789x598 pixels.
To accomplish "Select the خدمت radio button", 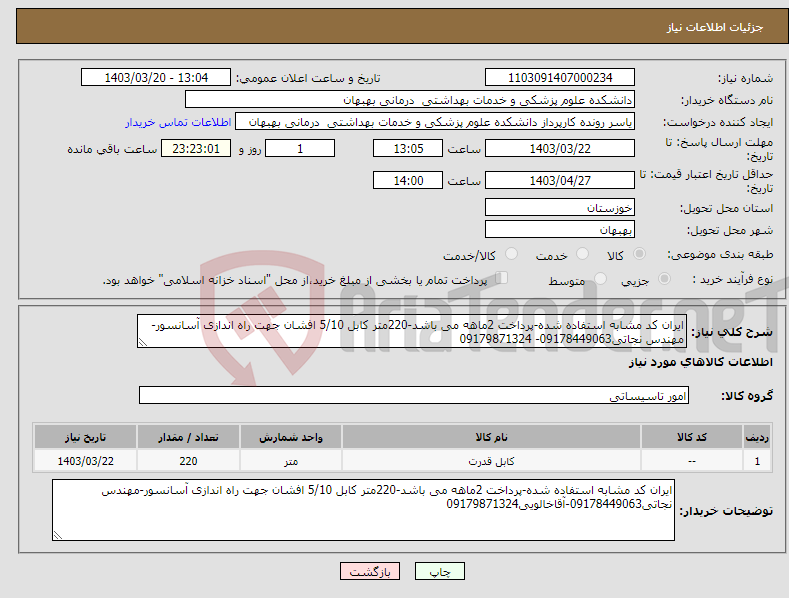I will [x=582, y=254].
